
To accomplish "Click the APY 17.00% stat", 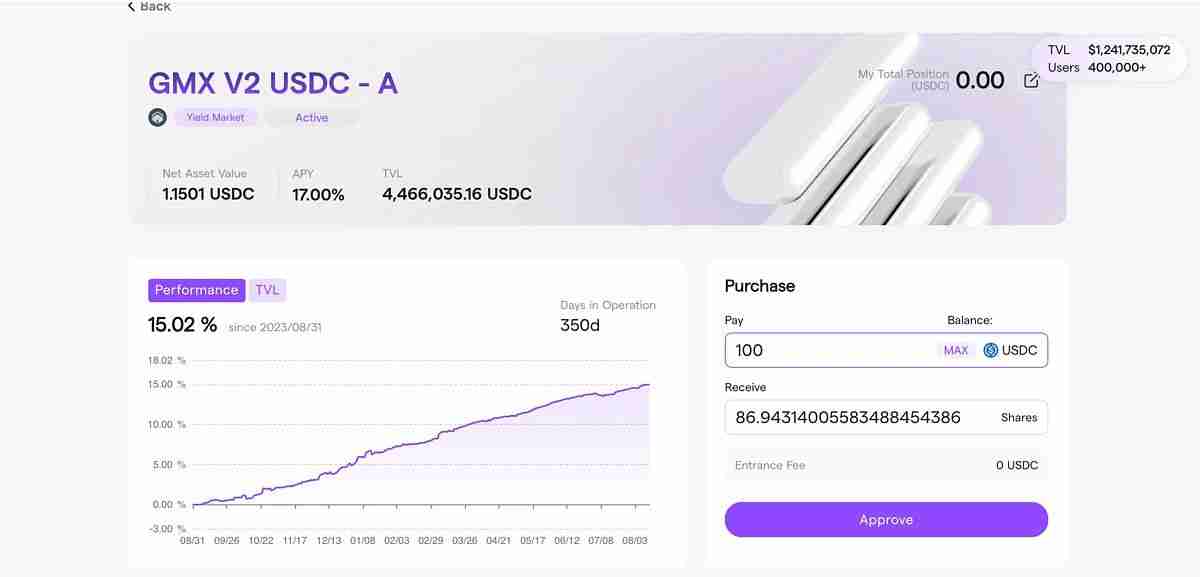I will 318,194.
